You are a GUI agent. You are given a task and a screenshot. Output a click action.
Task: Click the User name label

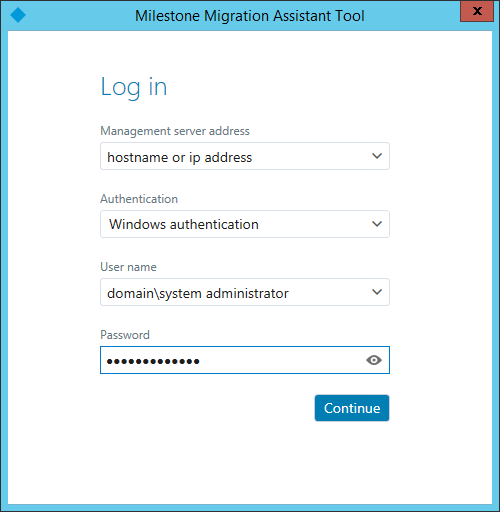coord(128,267)
